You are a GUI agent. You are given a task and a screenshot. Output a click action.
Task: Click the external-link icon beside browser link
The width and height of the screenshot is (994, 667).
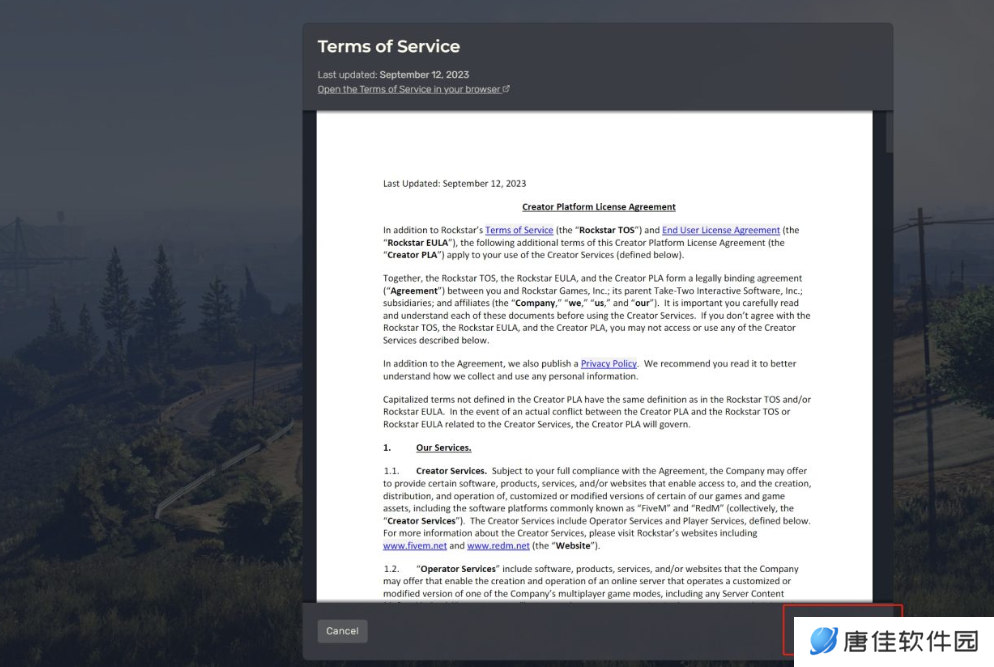(x=506, y=89)
